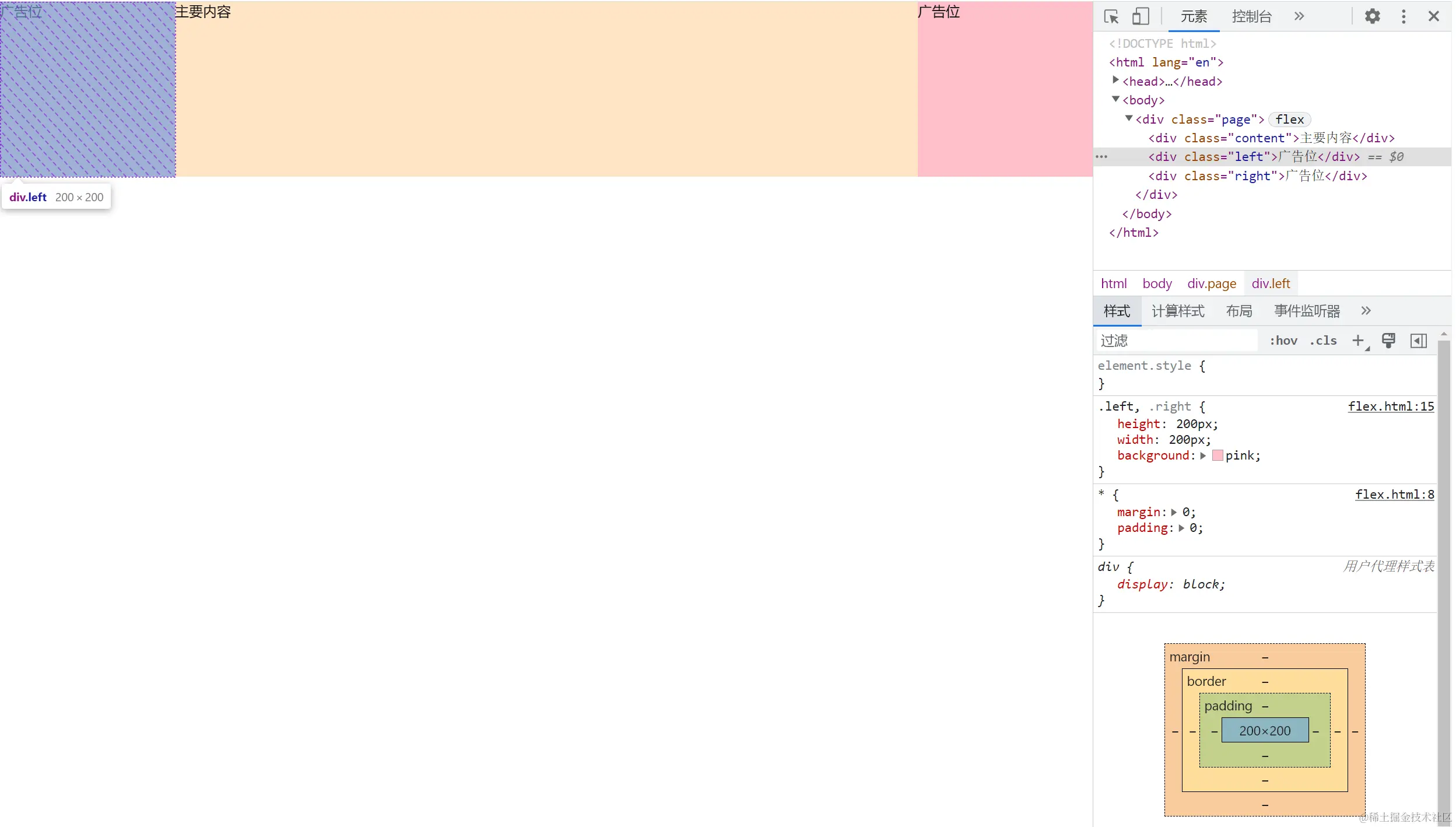Toggle the device toolbar icon

(1140, 16)
